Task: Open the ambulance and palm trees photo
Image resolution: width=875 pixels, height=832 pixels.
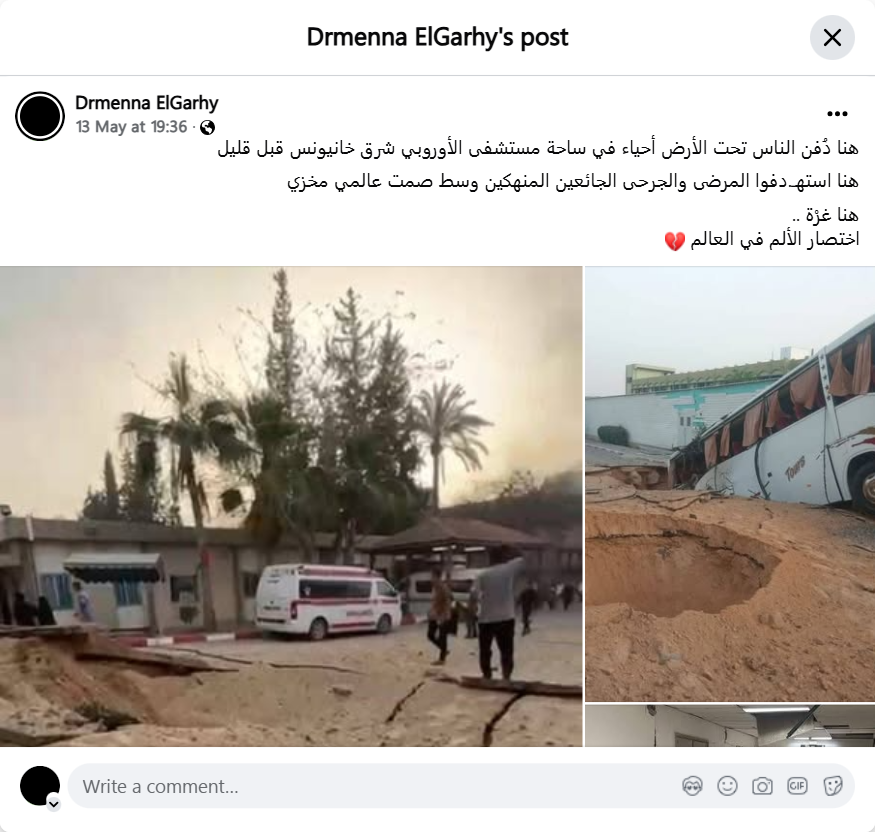Action: click(291, 506)
